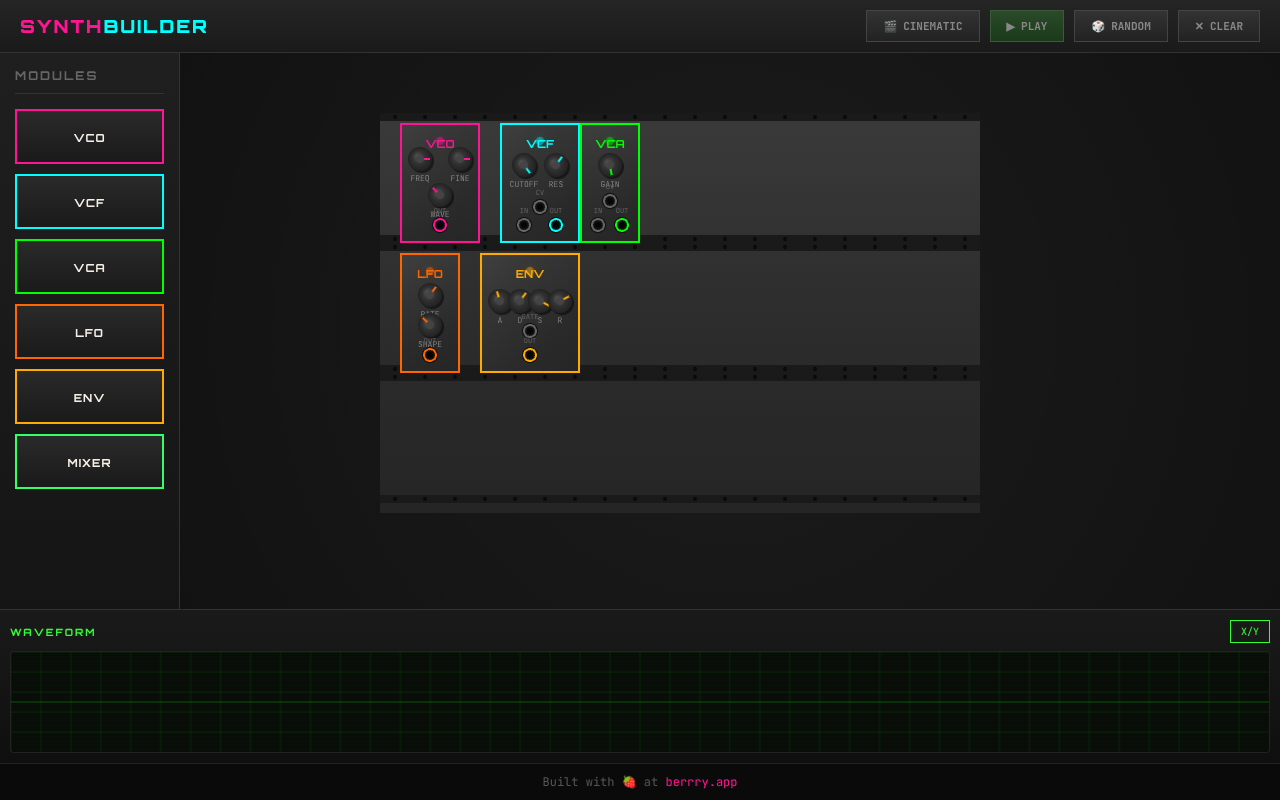Select the MIXER module in sidebar
Viewport: 1280px width, 800px height.
click(89, 461)
